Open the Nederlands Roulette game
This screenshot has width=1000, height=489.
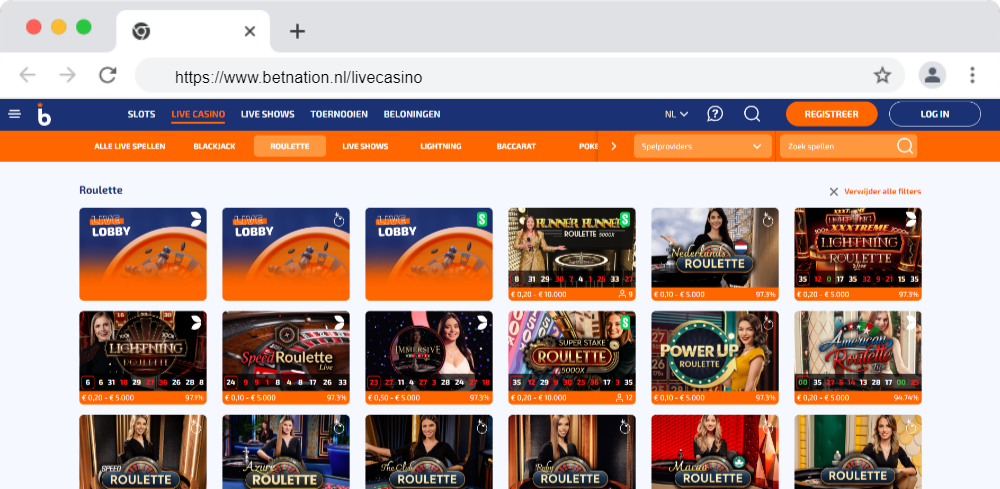point(715,254)
